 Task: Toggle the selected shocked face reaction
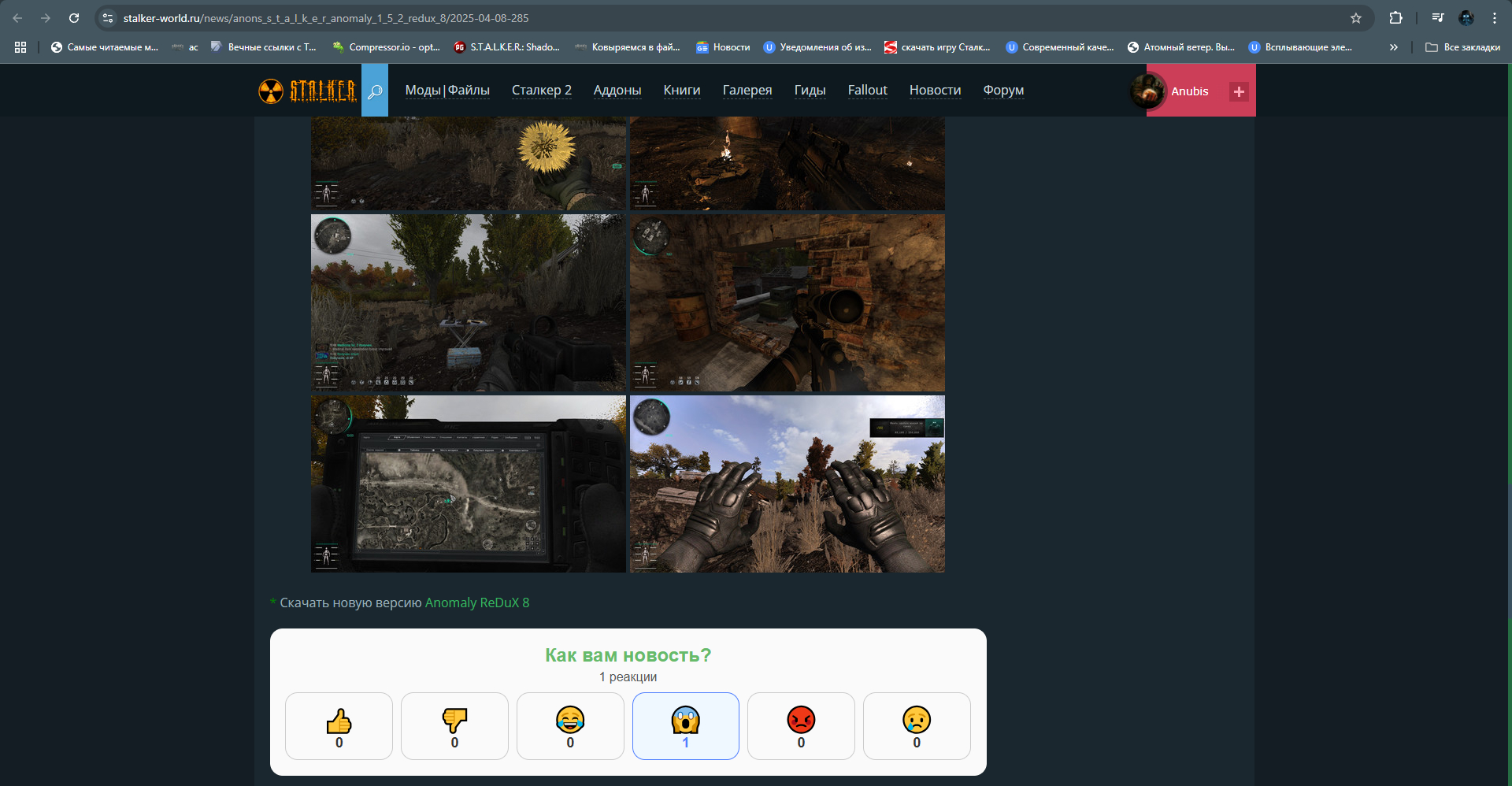686,726
